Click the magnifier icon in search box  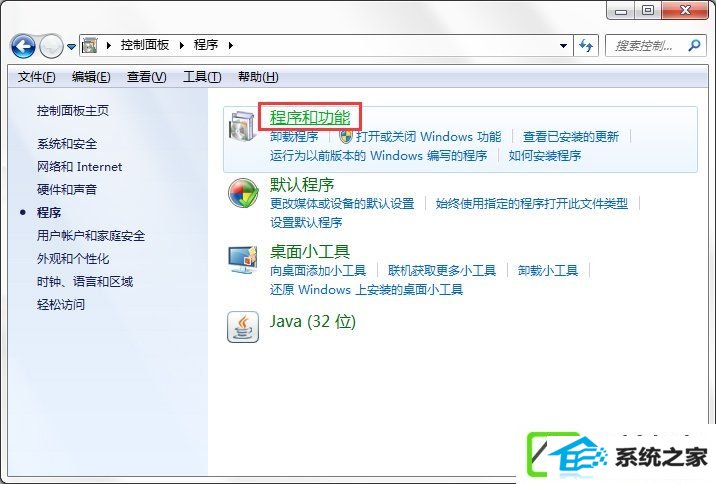(694, 45)
